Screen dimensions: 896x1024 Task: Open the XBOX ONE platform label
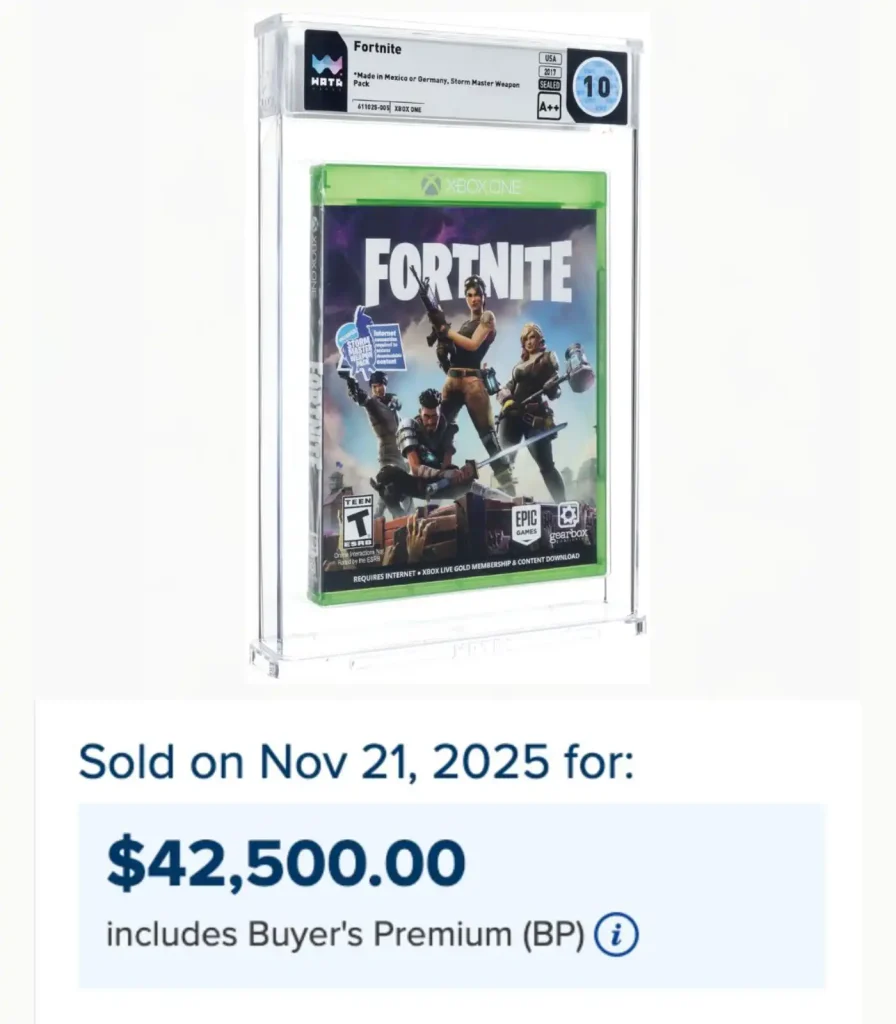click(x=406, y=106)
